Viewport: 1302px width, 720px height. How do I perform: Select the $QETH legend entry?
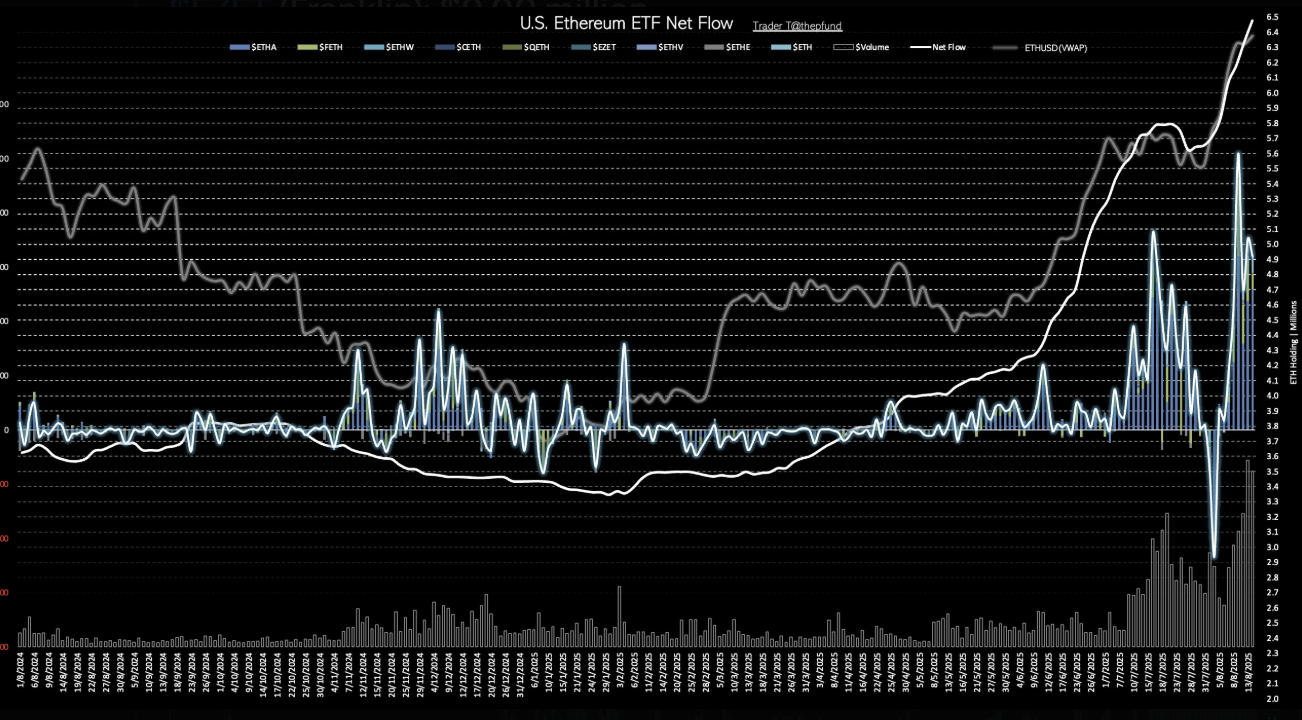click(x=538, y=47)
